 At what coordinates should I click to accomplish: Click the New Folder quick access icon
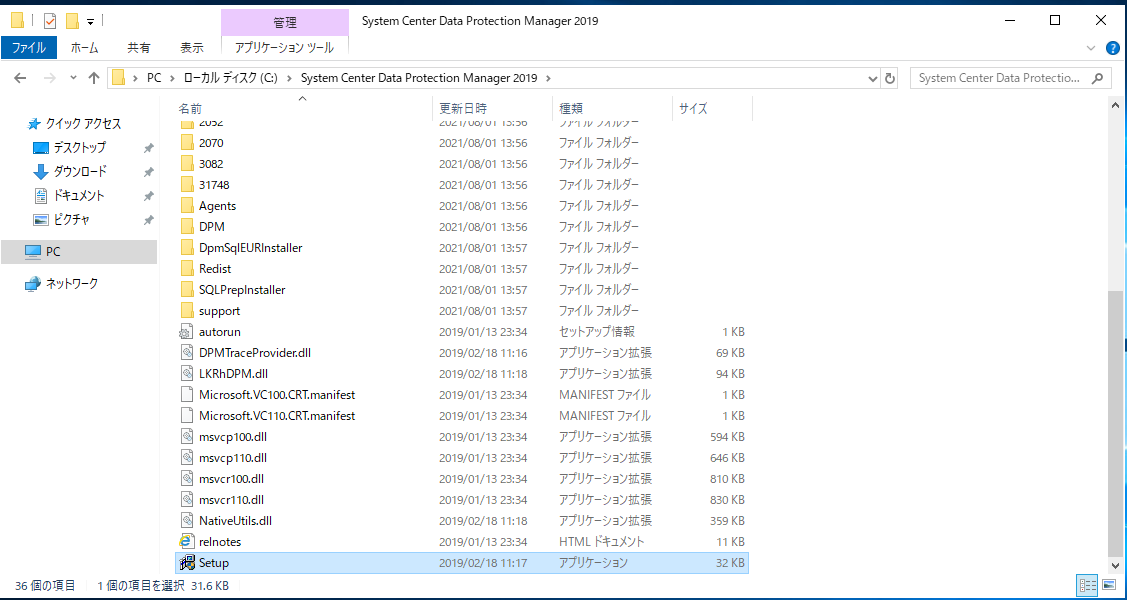[x=72, y=21]
